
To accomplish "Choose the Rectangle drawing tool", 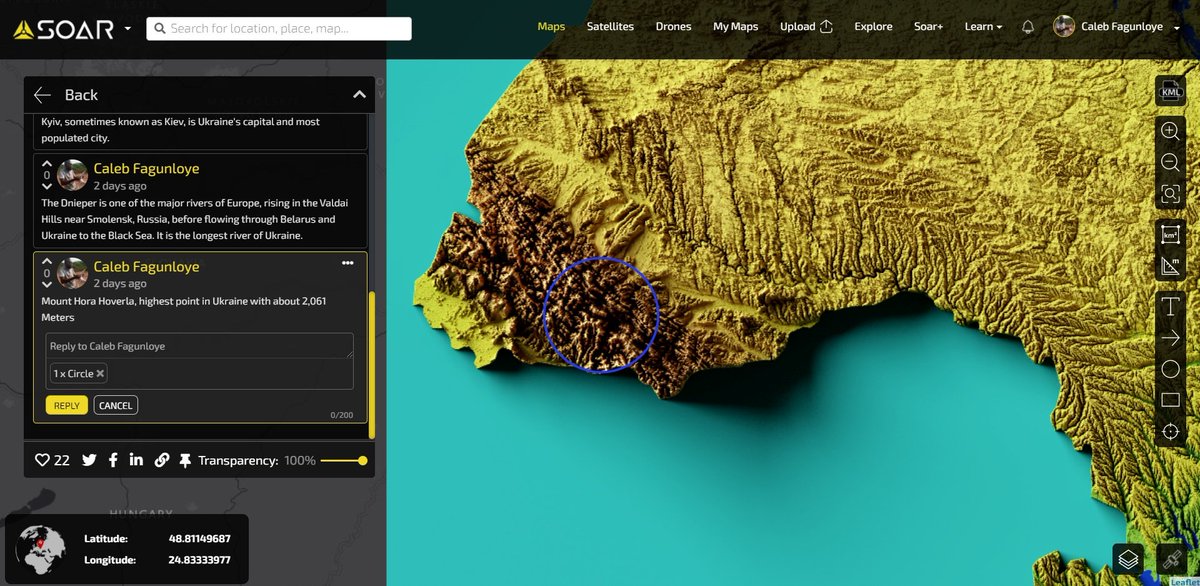I will click(1170, 400).
